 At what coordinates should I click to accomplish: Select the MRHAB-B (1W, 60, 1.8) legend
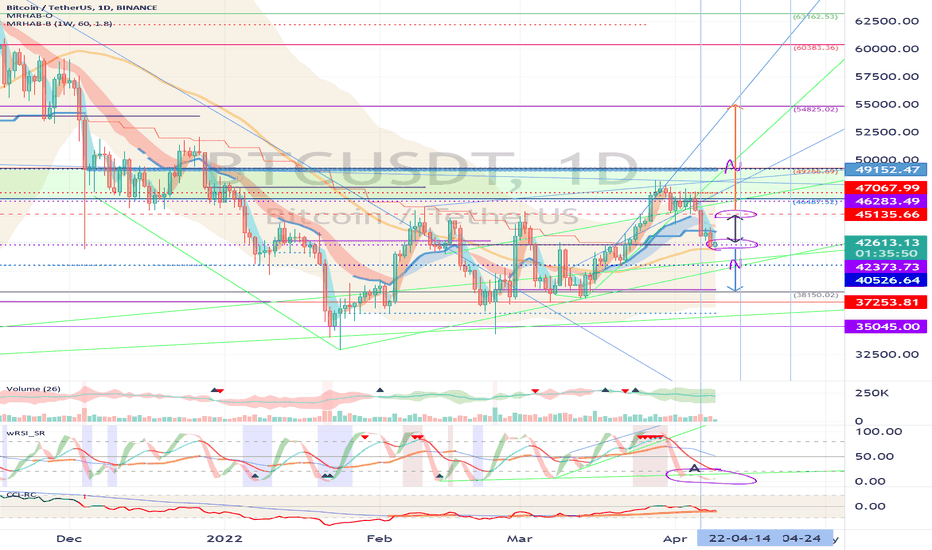tap(59, 24)
